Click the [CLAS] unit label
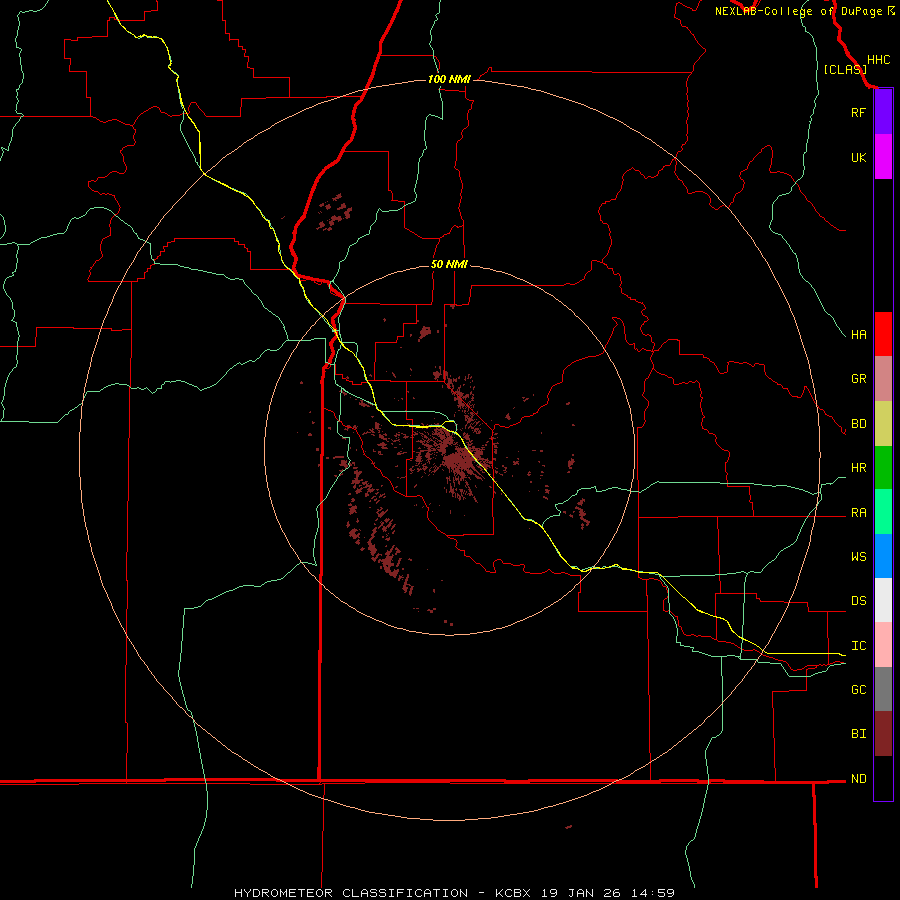The height and width of the screenshot is (900, 900). coord(845,69)
